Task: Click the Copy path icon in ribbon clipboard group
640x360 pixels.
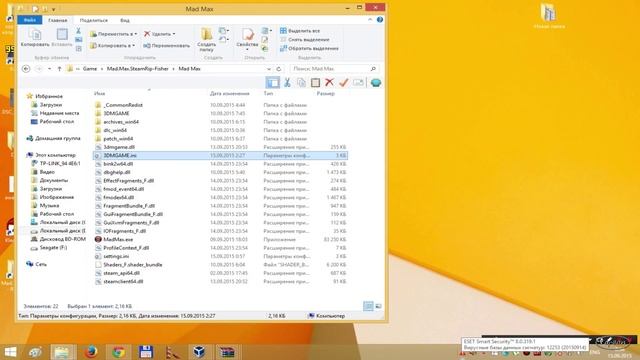Action: [78, 40]
